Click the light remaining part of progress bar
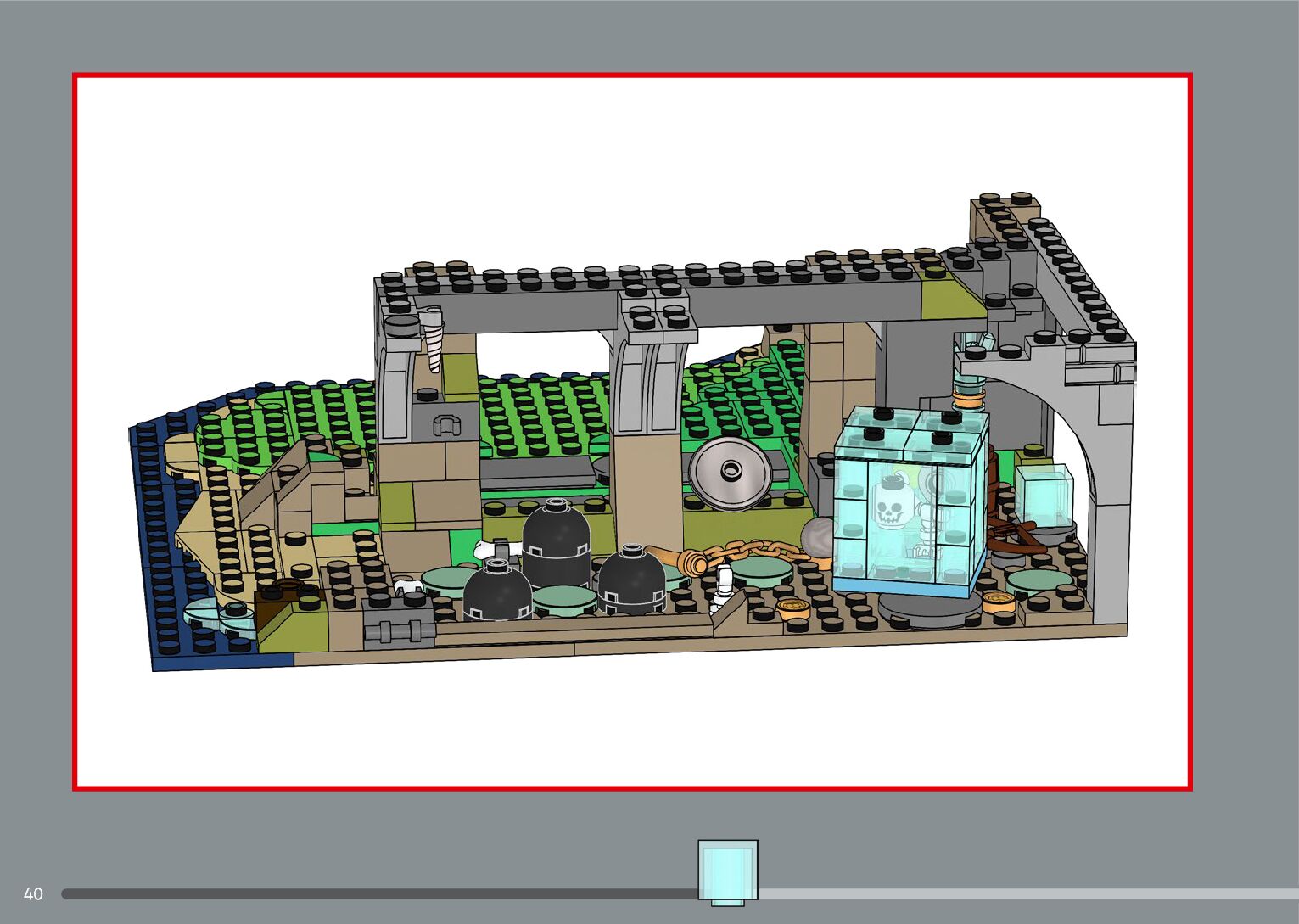1299x924 pixels. pos(1018,893)
